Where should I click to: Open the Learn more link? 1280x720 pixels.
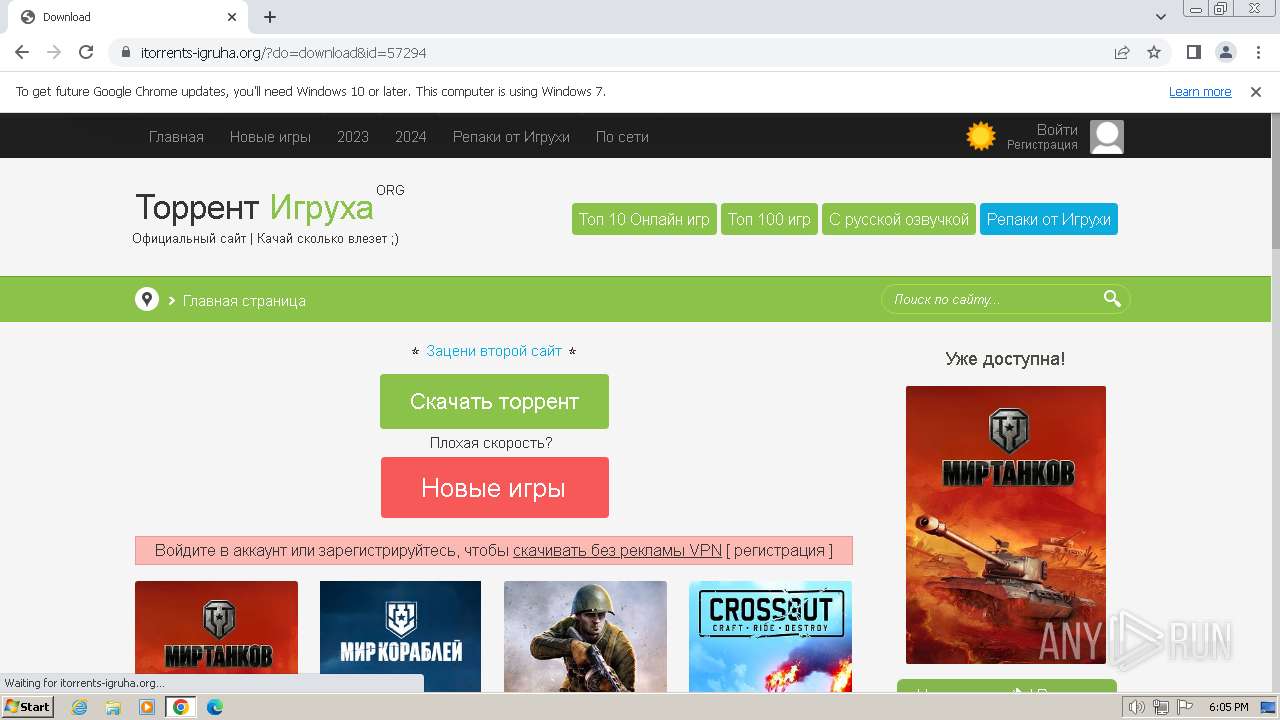click(1200, 91)
